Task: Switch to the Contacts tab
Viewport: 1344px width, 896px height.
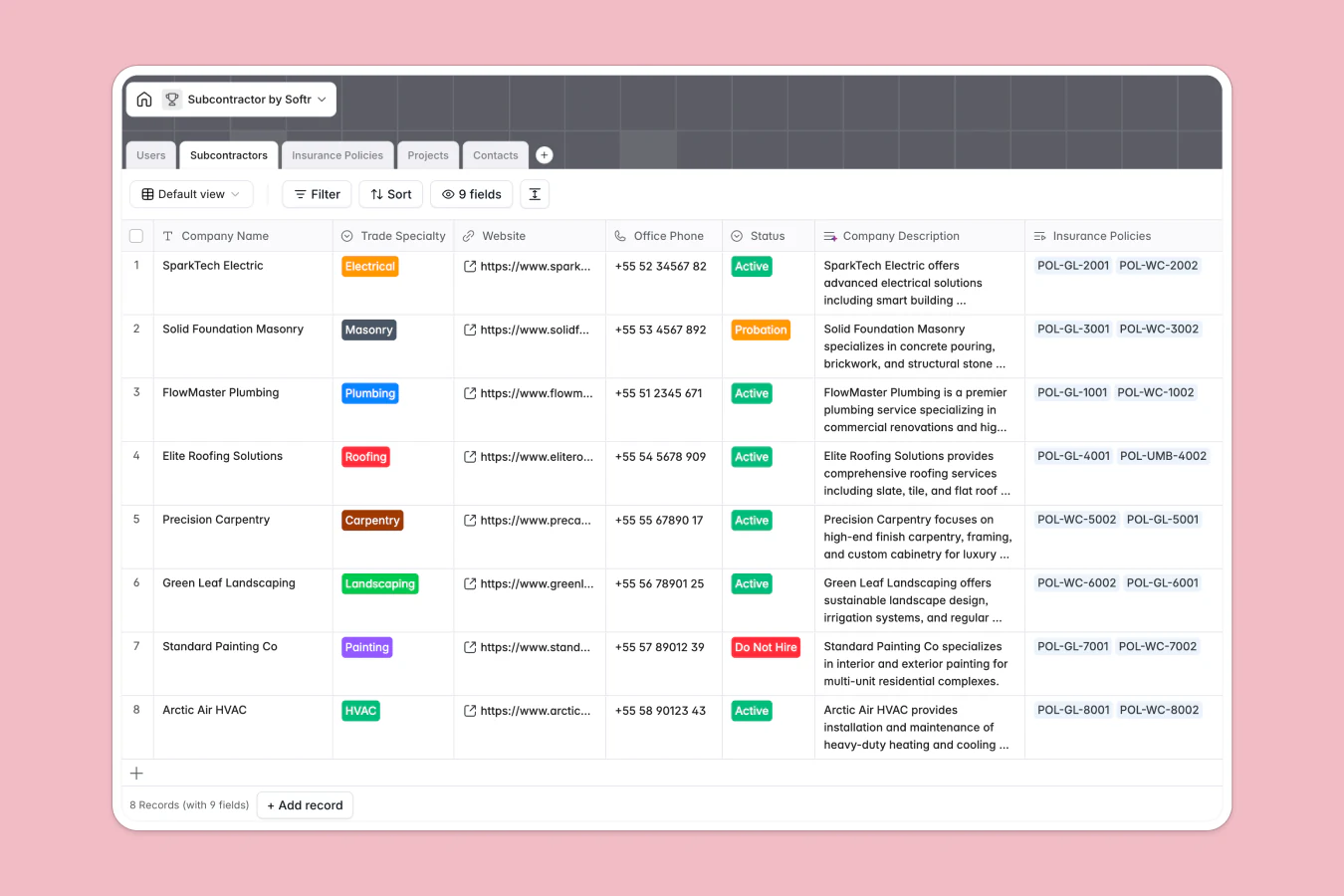Action: click(x=496, y=155)
